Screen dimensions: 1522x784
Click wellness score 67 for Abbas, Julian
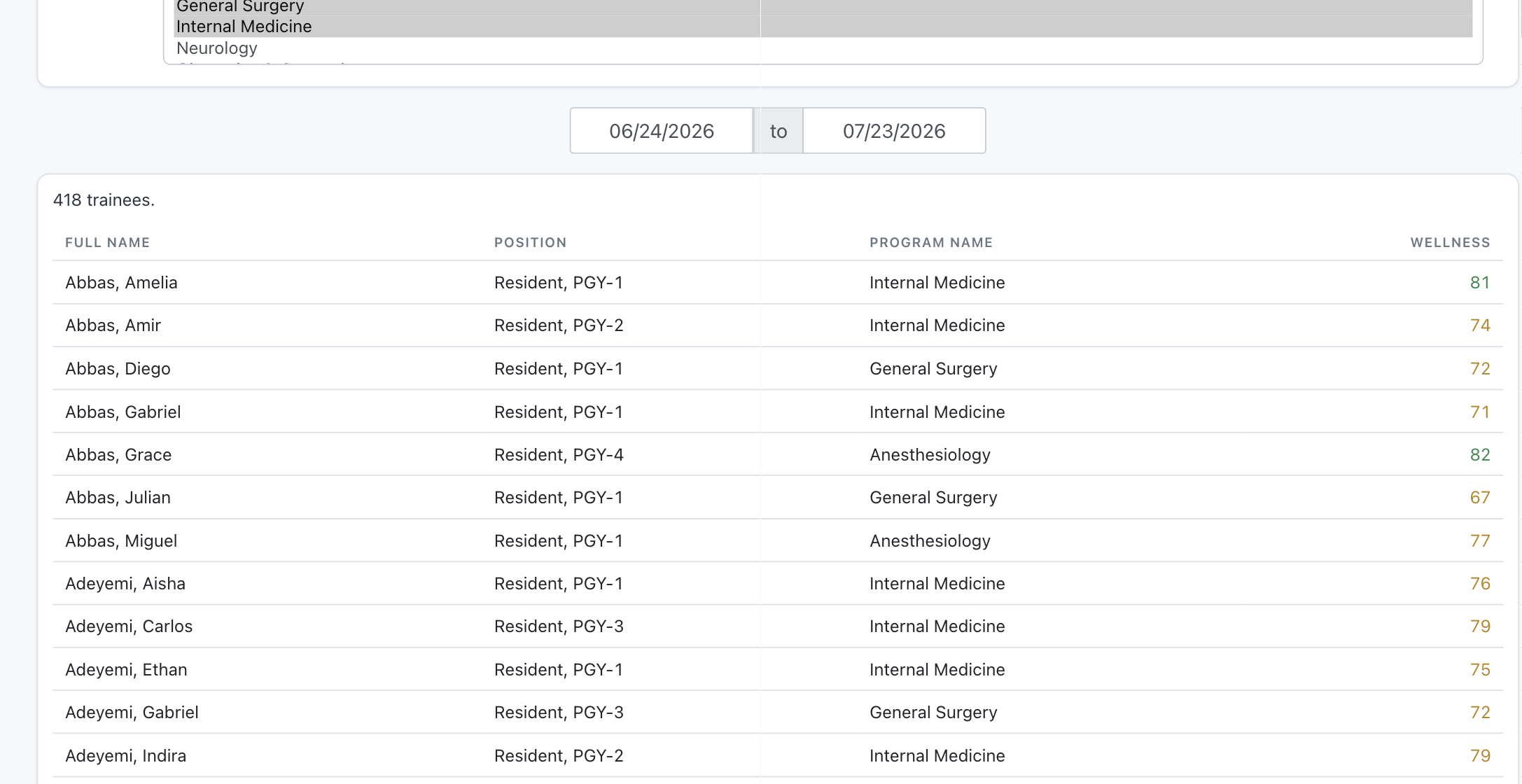[1480, 498]
